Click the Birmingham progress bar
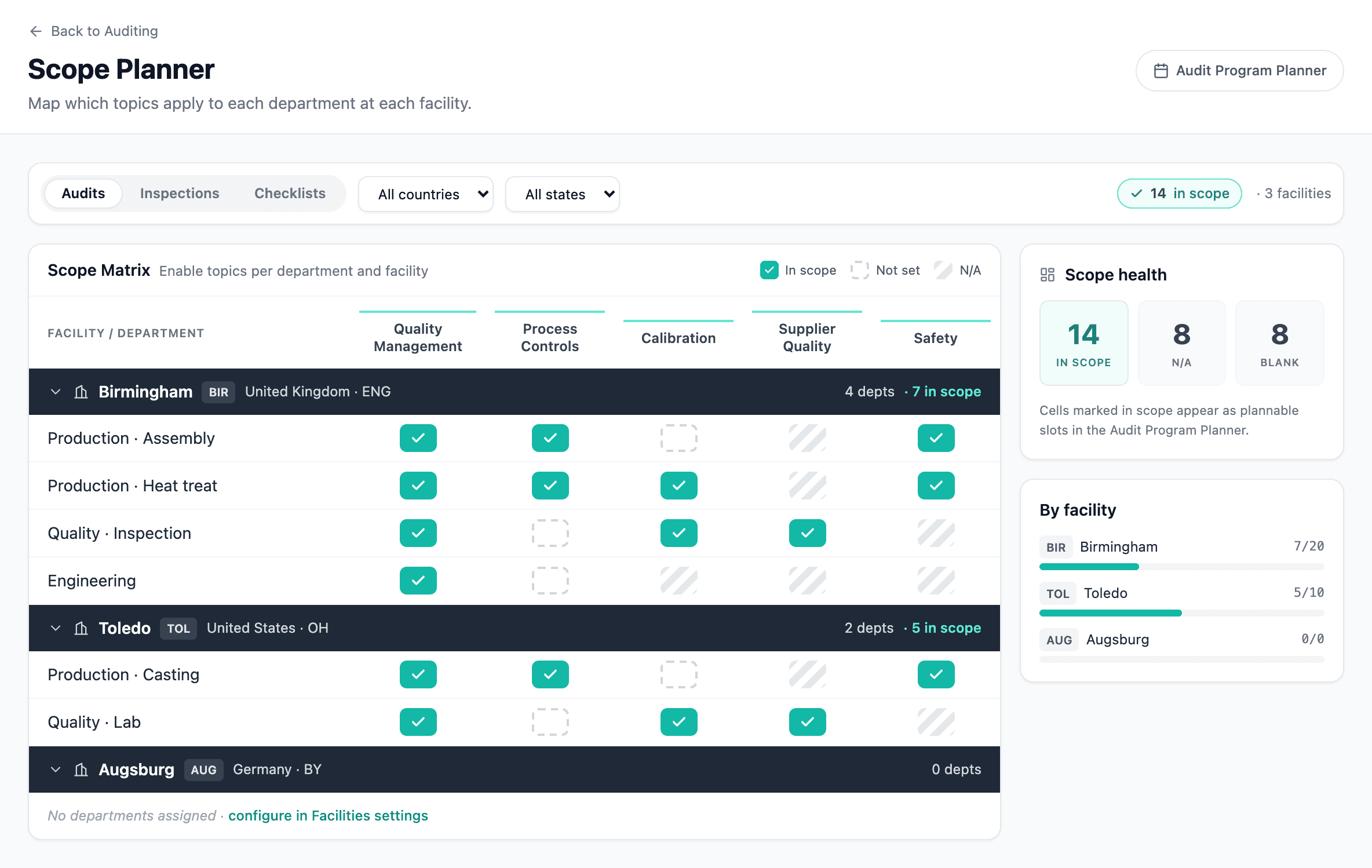Image resolution: width=1372 pixels, height=868 pixels. (1182, 567)
